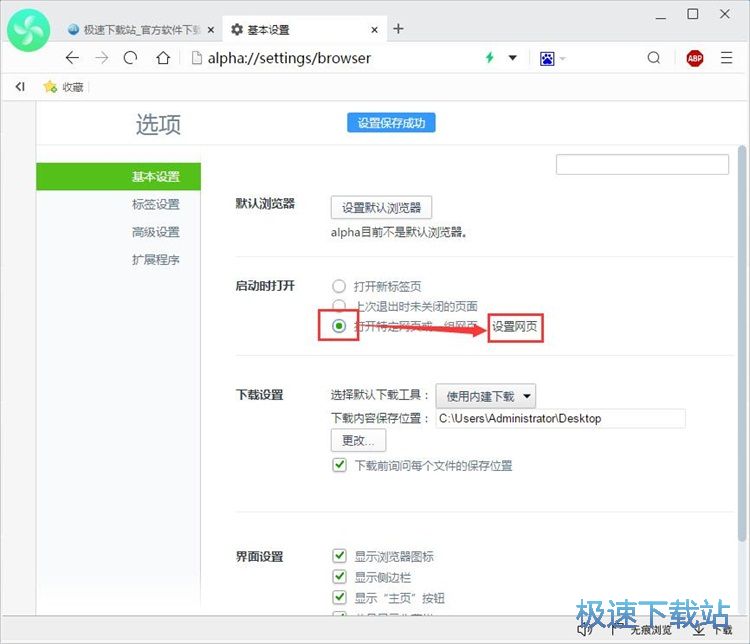Close the 极速下载站 tab
Screen dimensions: 750x644
click(210, 30)
